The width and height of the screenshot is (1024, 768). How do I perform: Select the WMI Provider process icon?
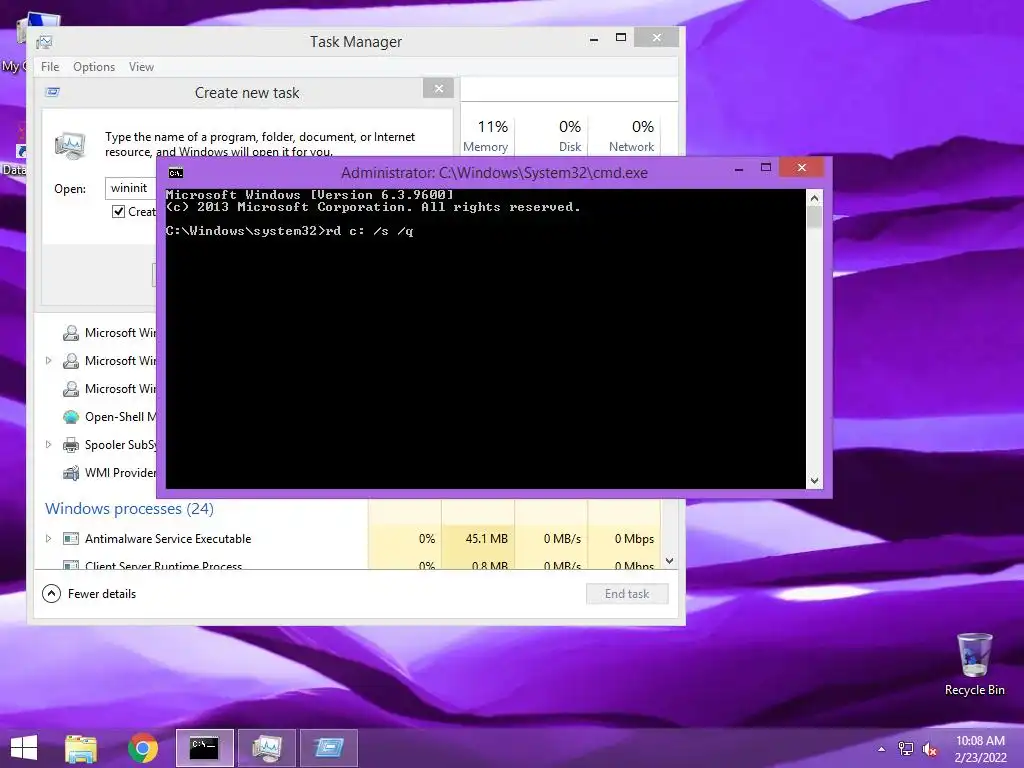[x=71, y=473]
